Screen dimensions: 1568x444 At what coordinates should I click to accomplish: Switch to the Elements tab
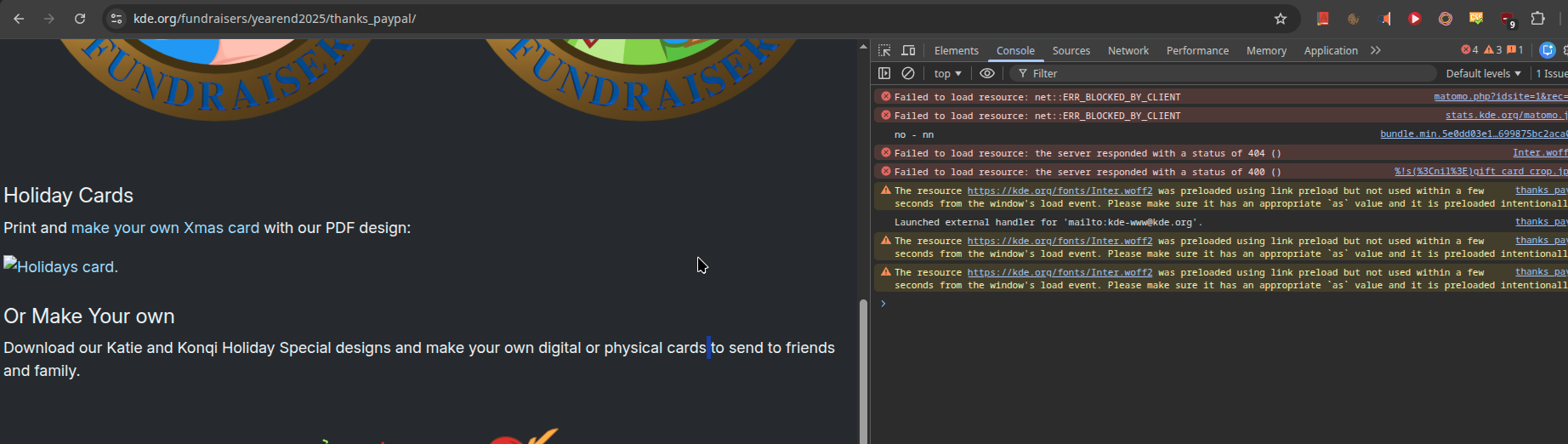[956, 51]
